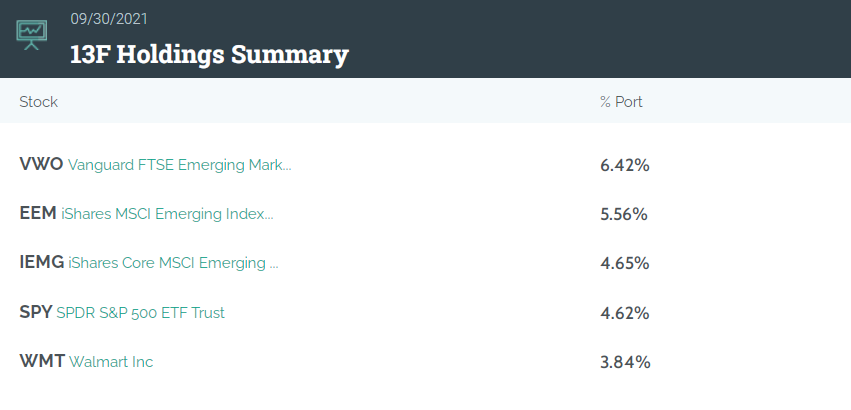Click the 09/30/2021 report date
Screen dimensions: 851x410
click(x=109, y=20)
